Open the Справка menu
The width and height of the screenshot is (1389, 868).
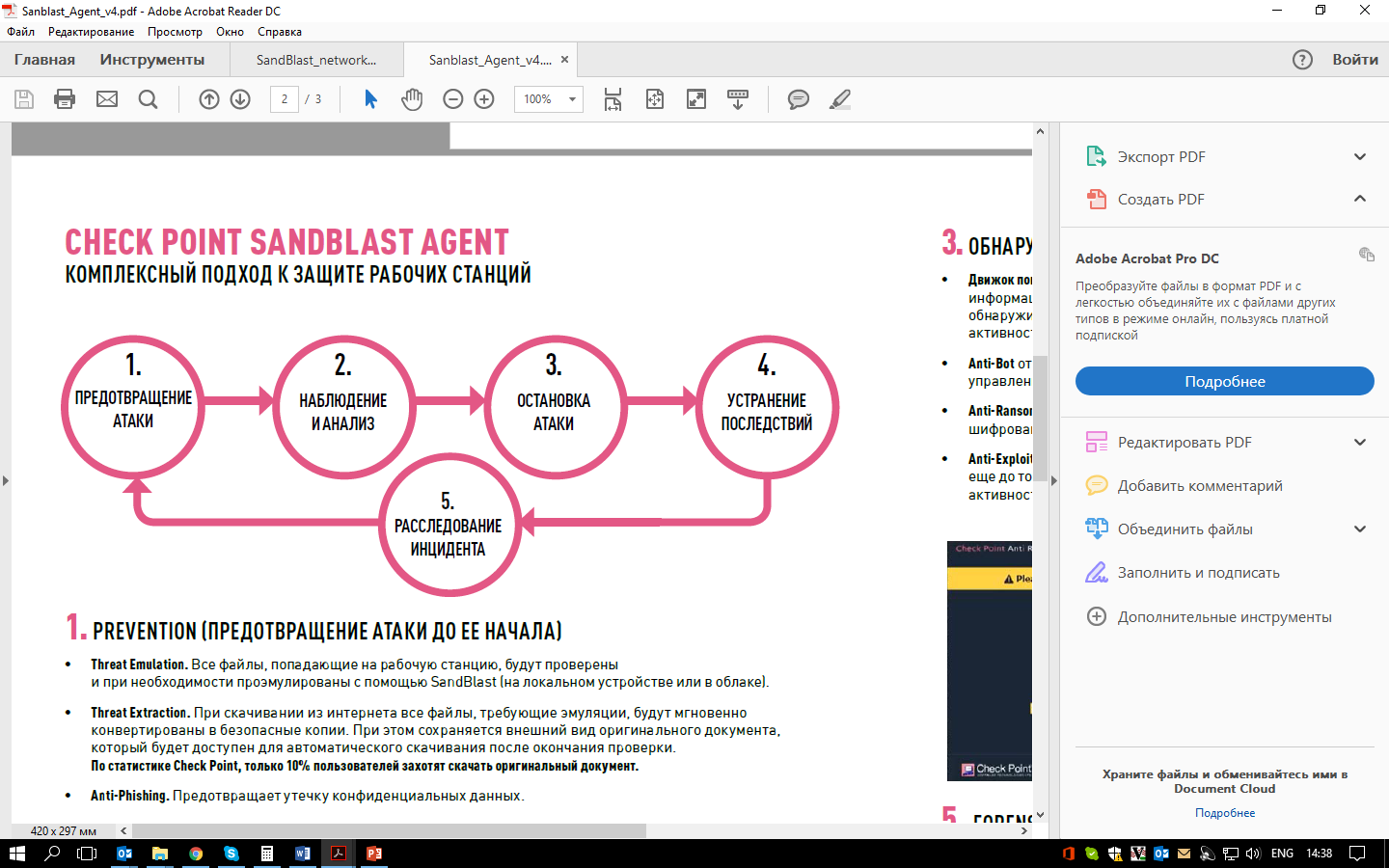click(280, 32)
